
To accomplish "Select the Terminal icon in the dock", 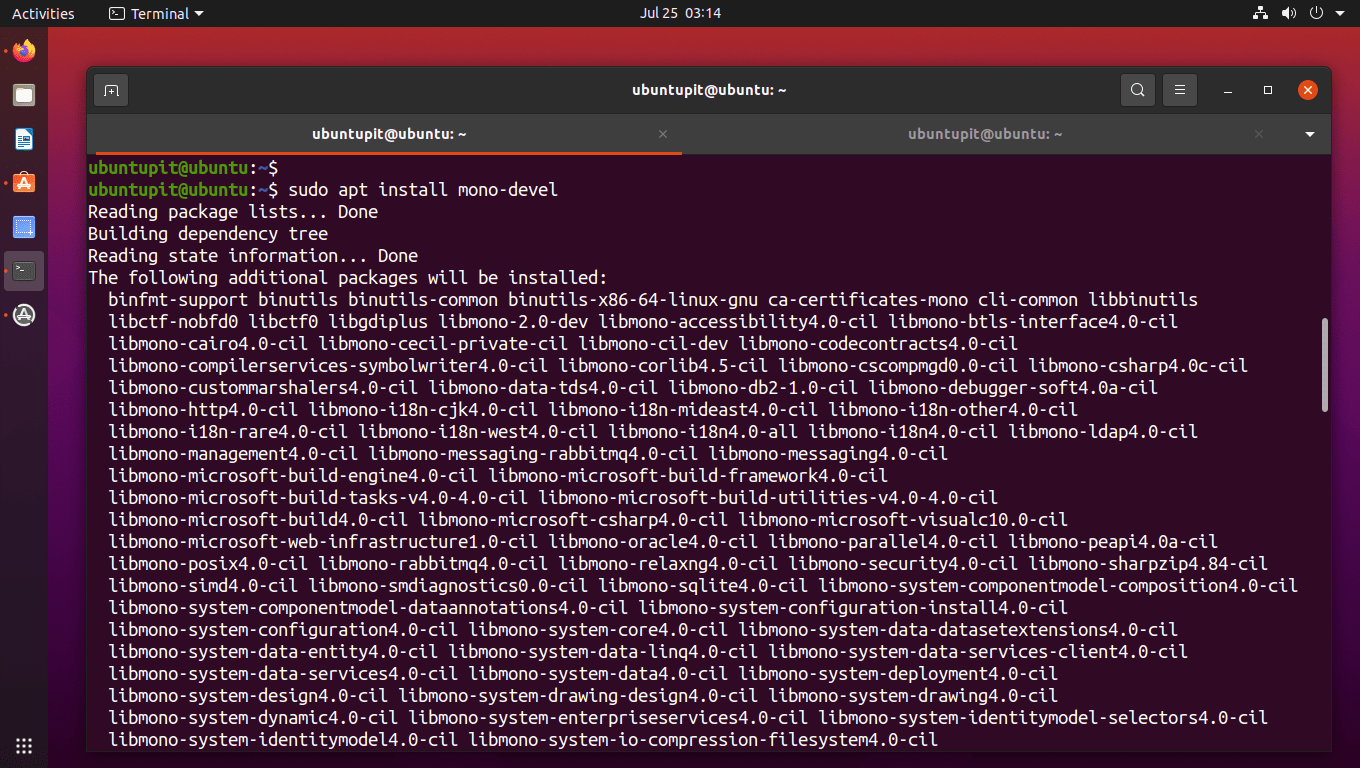I will (x=24, y=271).
